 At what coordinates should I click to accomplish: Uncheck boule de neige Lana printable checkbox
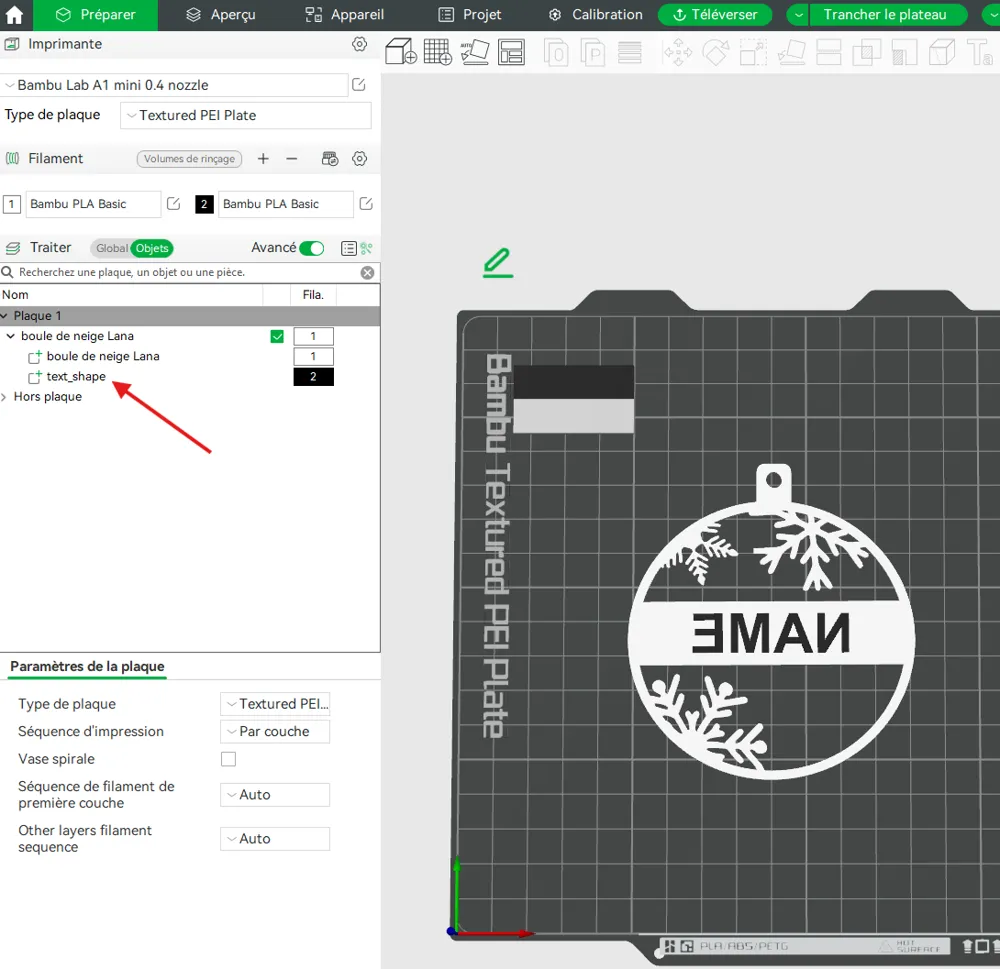pyautogui.click(x=277, y=336)
